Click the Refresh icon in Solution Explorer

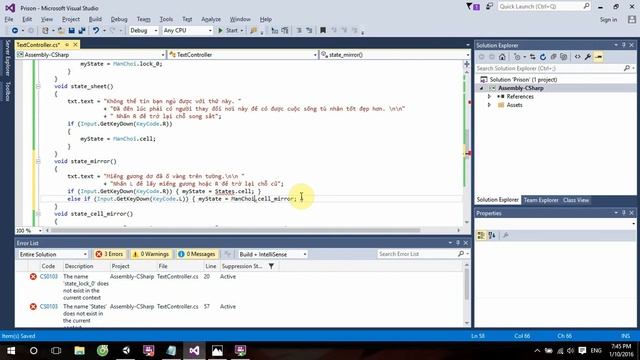[x=543, y=57]
